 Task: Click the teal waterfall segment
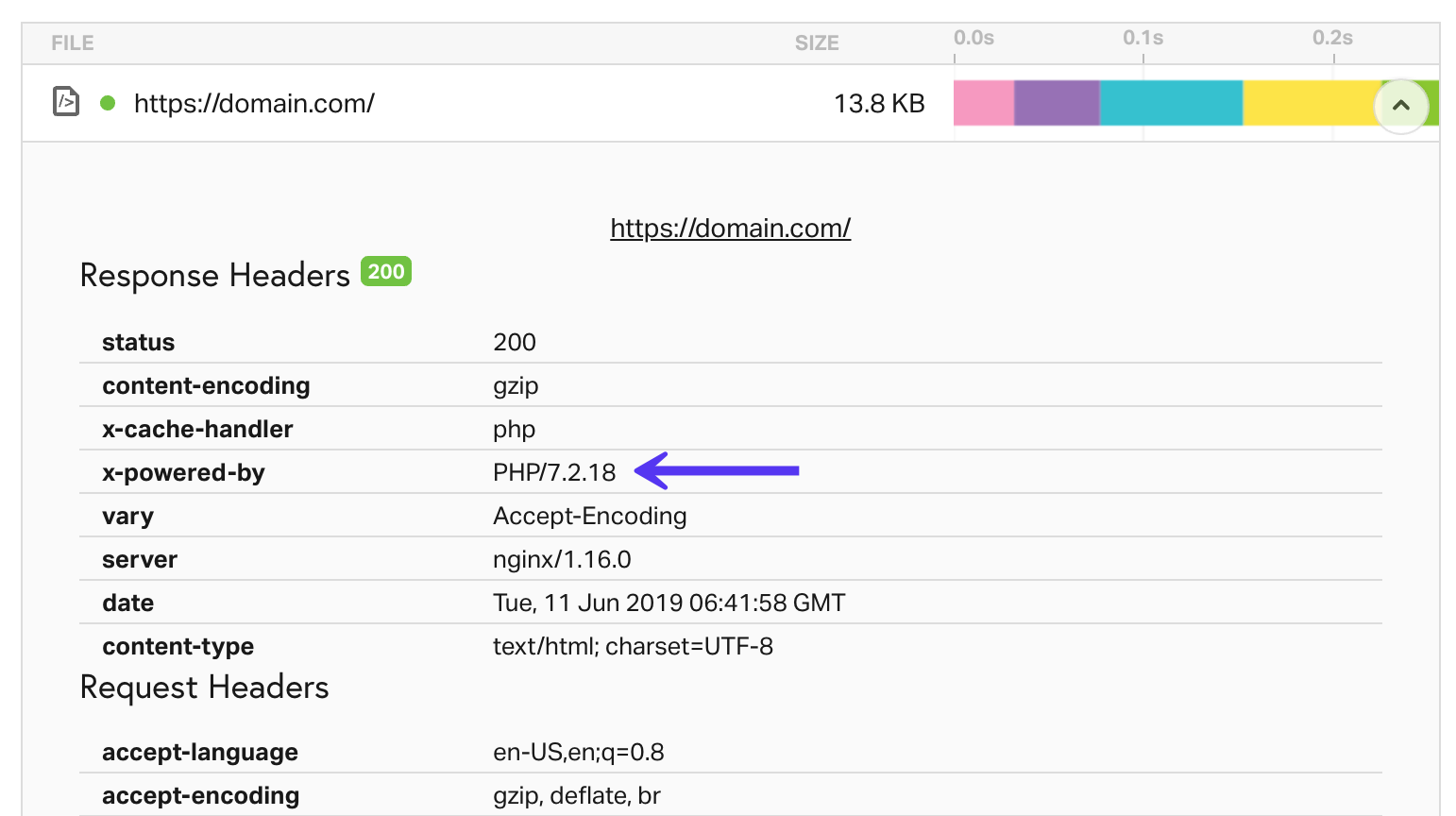[1169, 104]
